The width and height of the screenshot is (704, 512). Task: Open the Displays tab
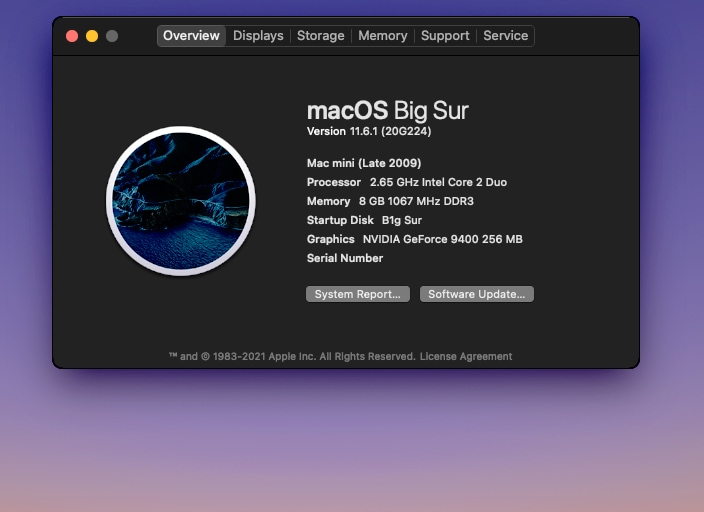coord(258,36)
